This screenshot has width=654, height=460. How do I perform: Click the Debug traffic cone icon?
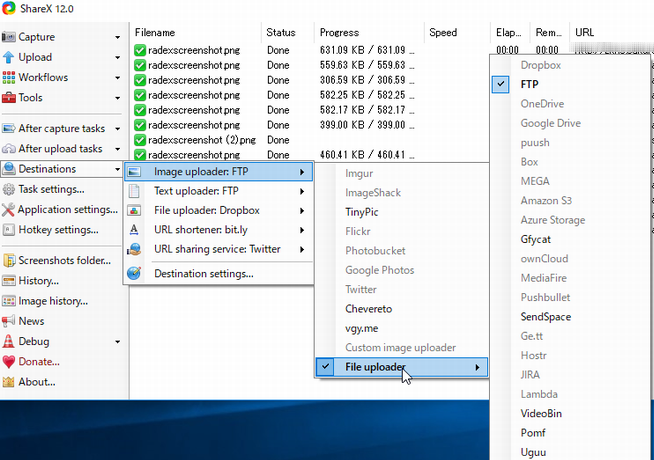(9, 341)
